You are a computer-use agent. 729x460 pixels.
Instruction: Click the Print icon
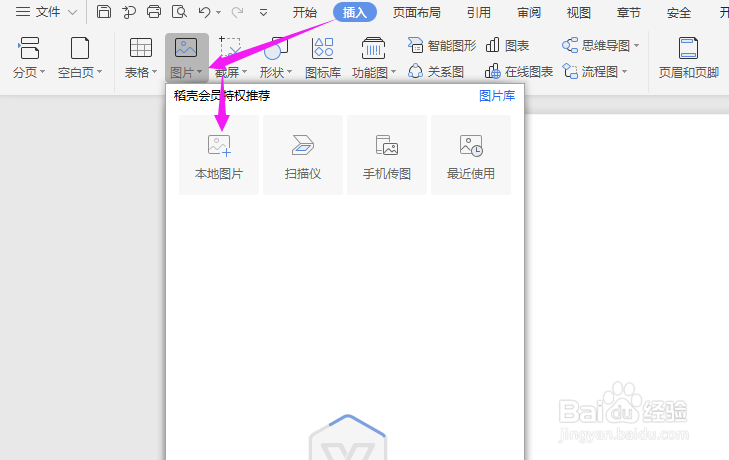(x=154, y=12)
